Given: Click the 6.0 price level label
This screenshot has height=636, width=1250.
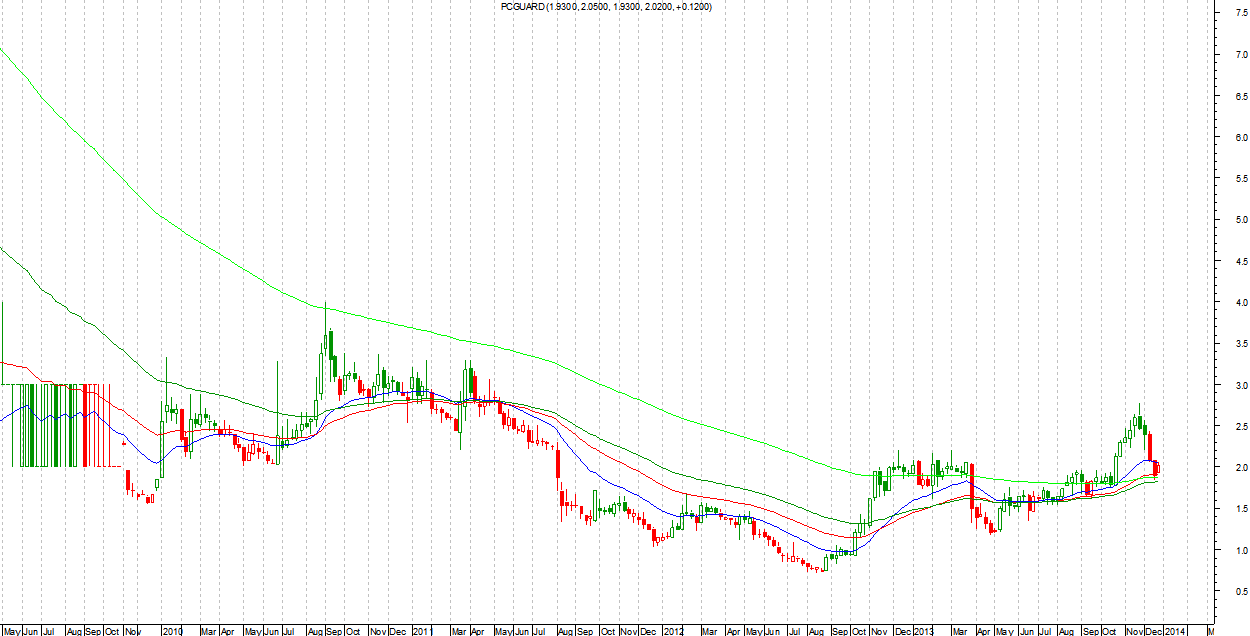Looking at the screenshot, I should click(1238, 137).
